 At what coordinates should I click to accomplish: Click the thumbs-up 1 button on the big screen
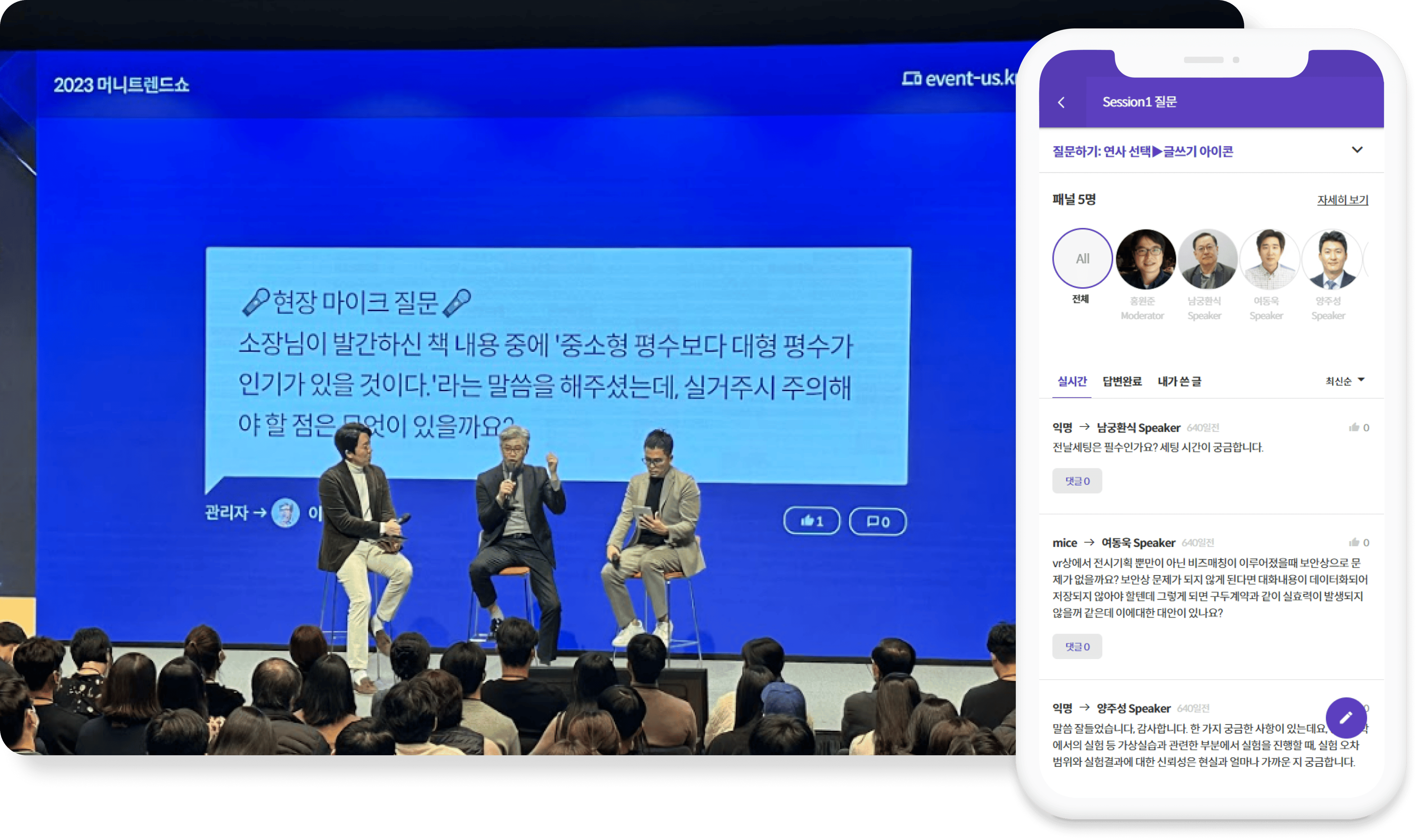(812, 521)
